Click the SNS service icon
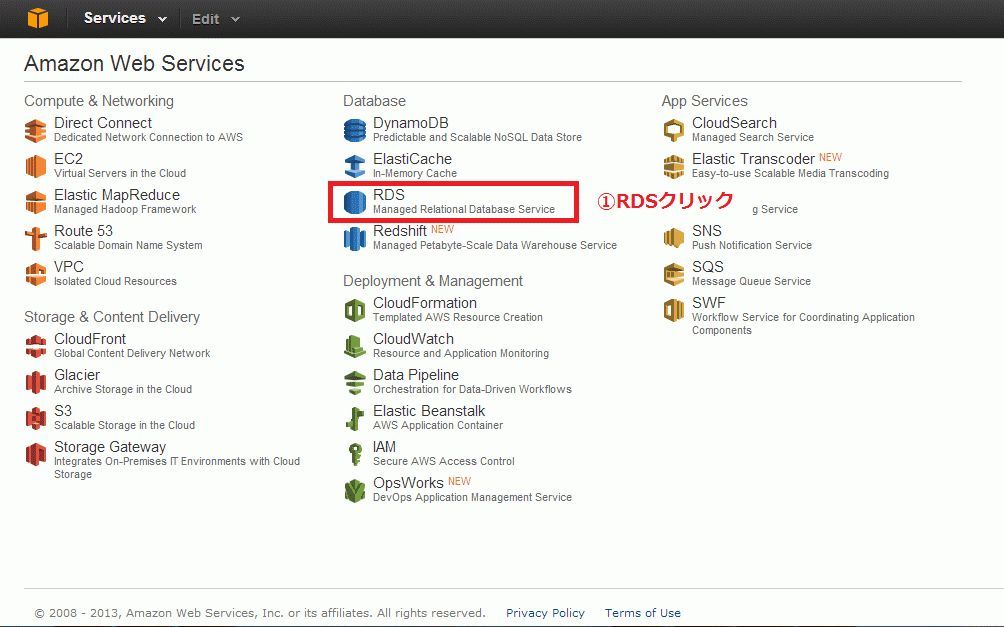The width and height of the screenshot is (1004, 627). [x=674, y=238]
